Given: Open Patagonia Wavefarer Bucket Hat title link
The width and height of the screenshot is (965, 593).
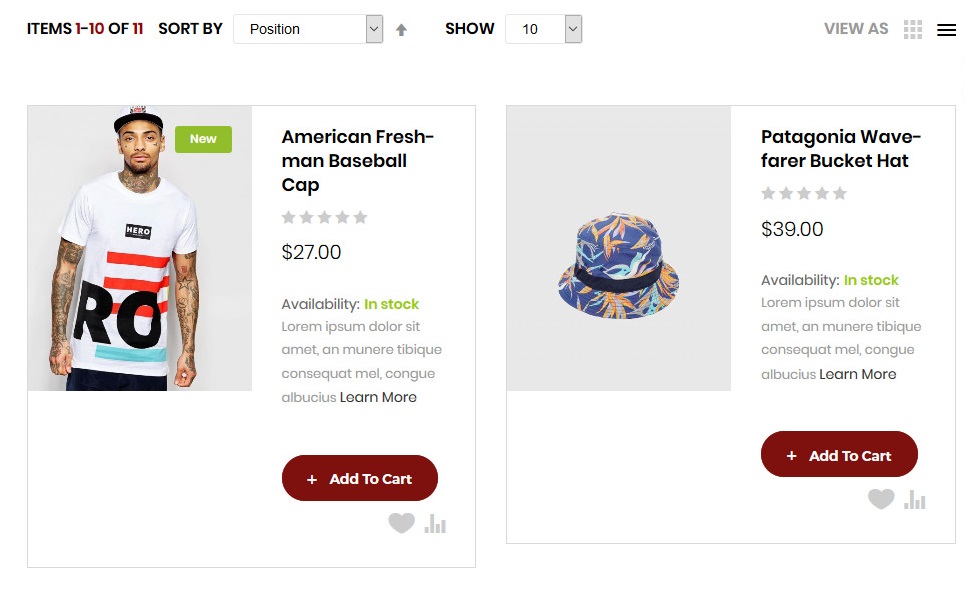Looking at the screenshot, I should [840, 149].
